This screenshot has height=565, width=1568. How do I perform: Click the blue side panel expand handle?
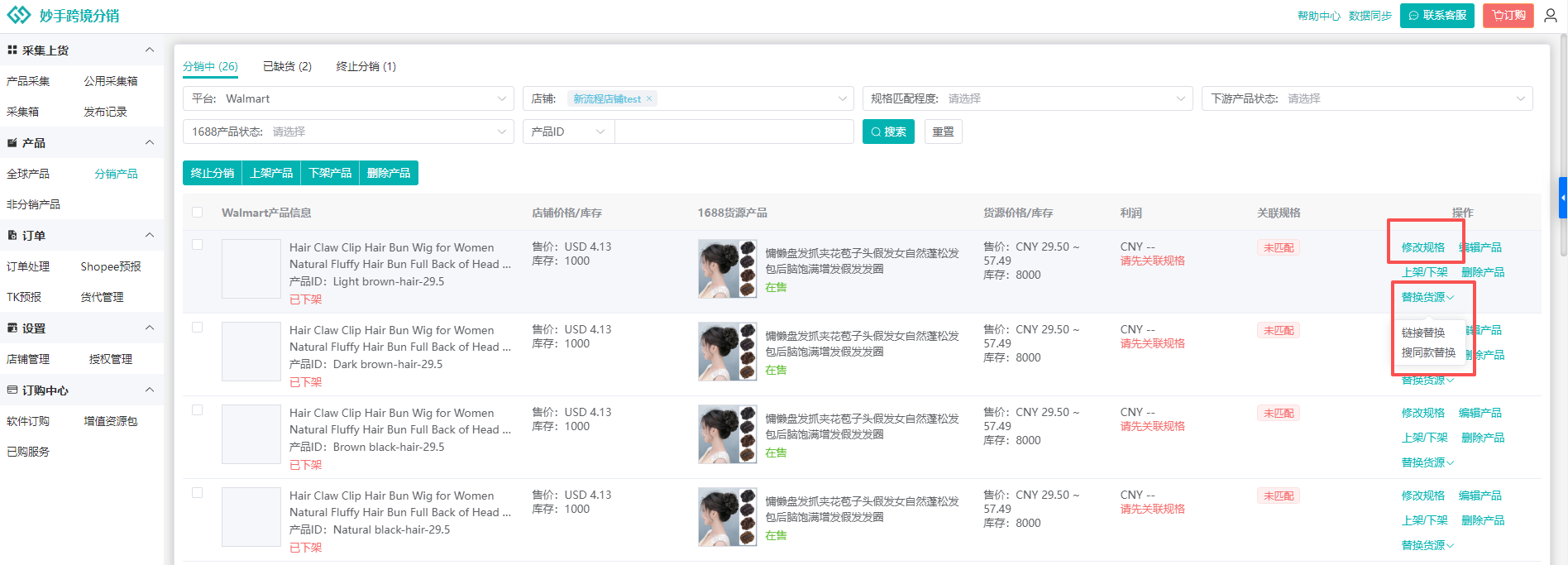(x=1562, y=198)
